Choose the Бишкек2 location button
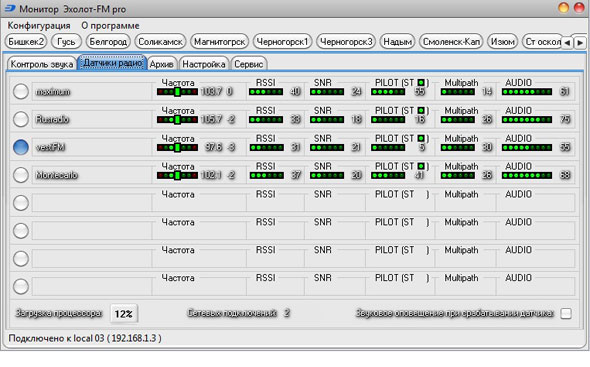This screenshot has width=590, height=367. 26,41
